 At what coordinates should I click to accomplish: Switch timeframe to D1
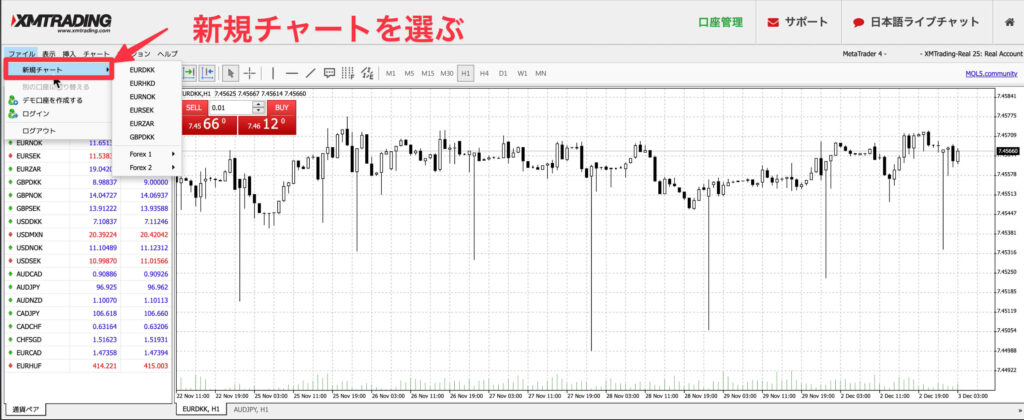tap(503, 73)
